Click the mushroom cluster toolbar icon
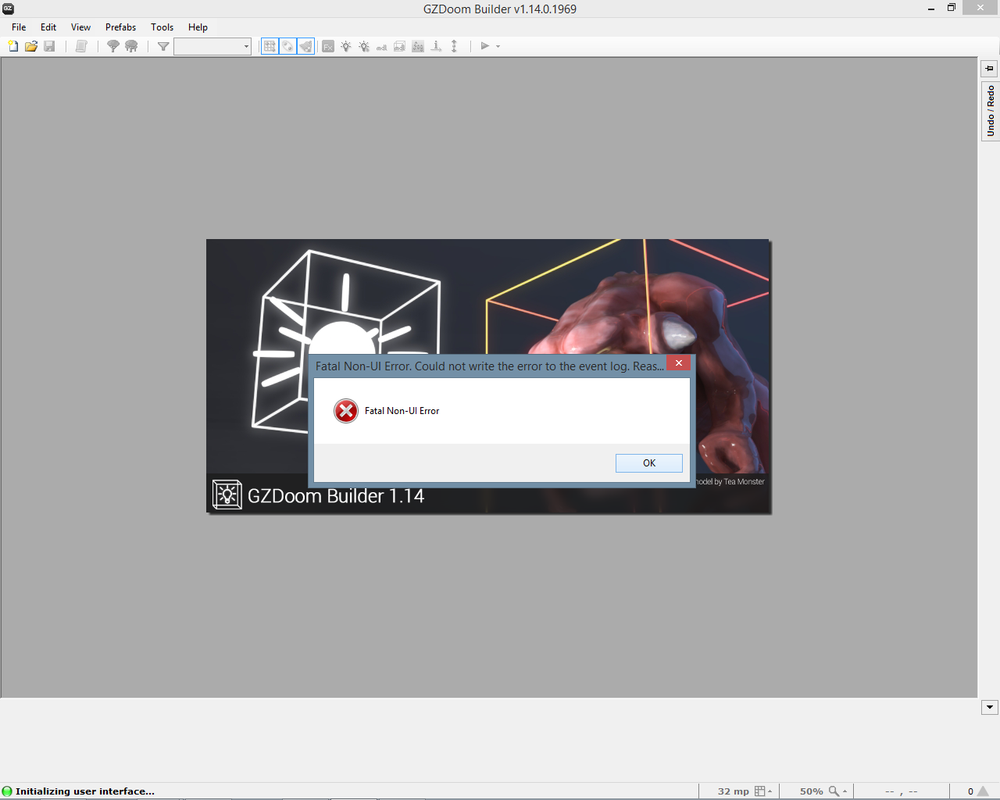Viewport: 1000px width, 800px height. click(131, 46)
